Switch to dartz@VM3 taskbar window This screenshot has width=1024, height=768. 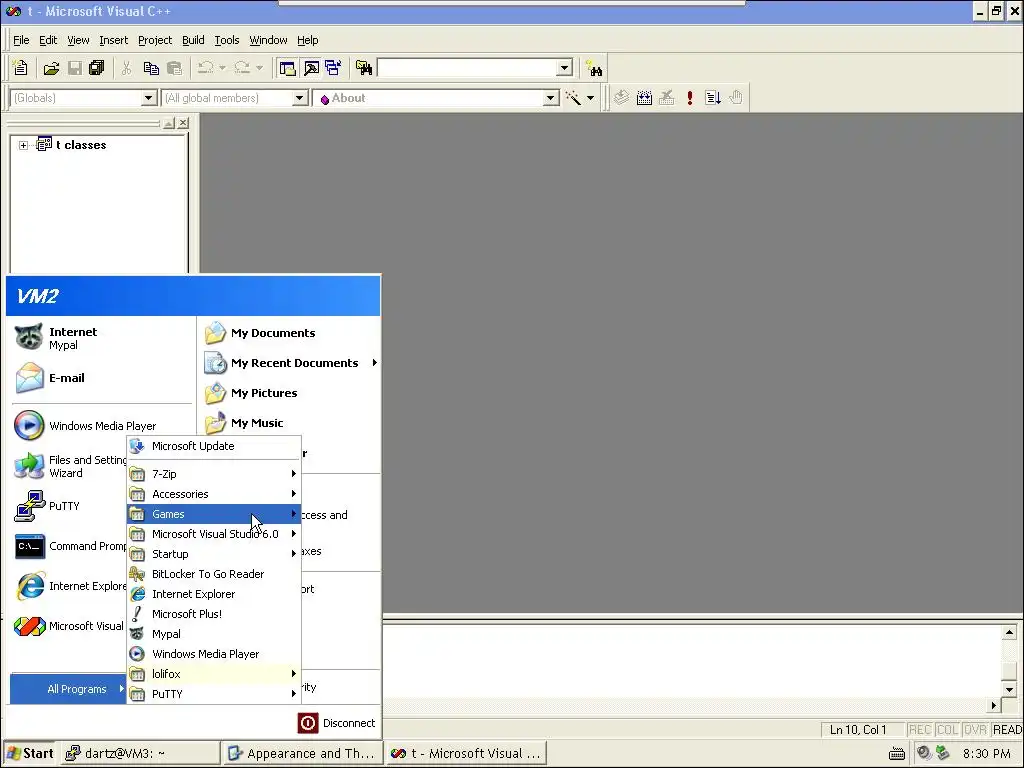(x=141, y=753)
